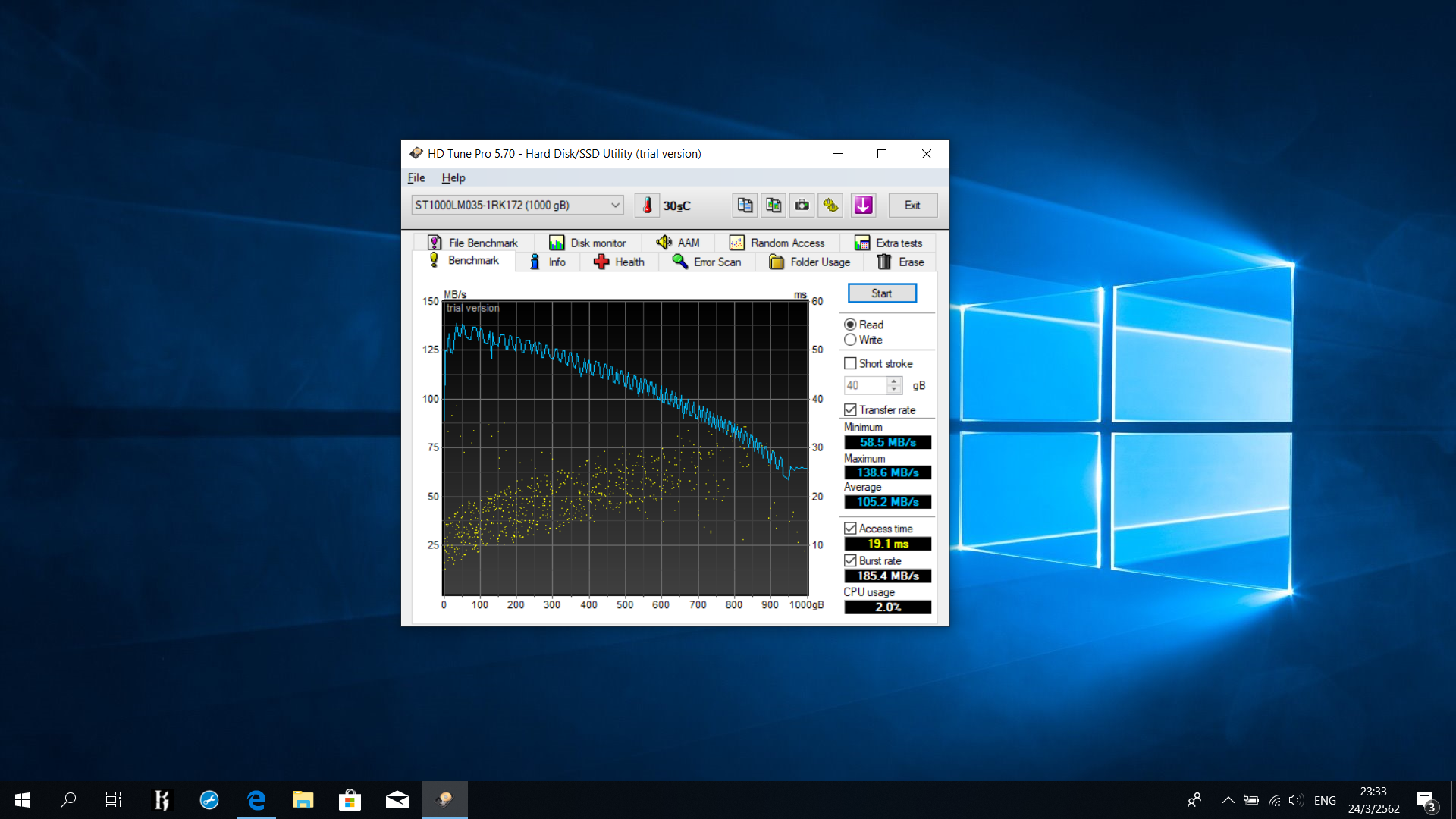
Task: Copy info to clipboard toolbar icon
Action: [745, 206]
